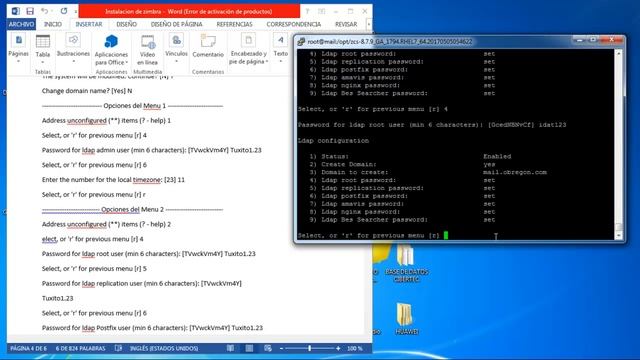Zoom out with minus button
The image size is (640, 360).
pyautogui.click(x=281, y=348)
